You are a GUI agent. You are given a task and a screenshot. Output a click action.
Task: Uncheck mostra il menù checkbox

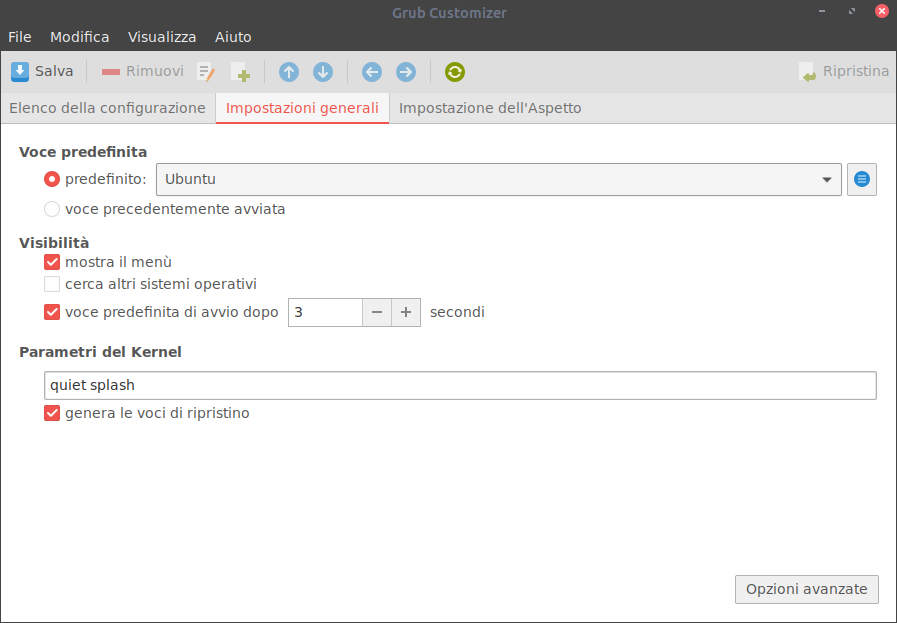coord(52,262)
